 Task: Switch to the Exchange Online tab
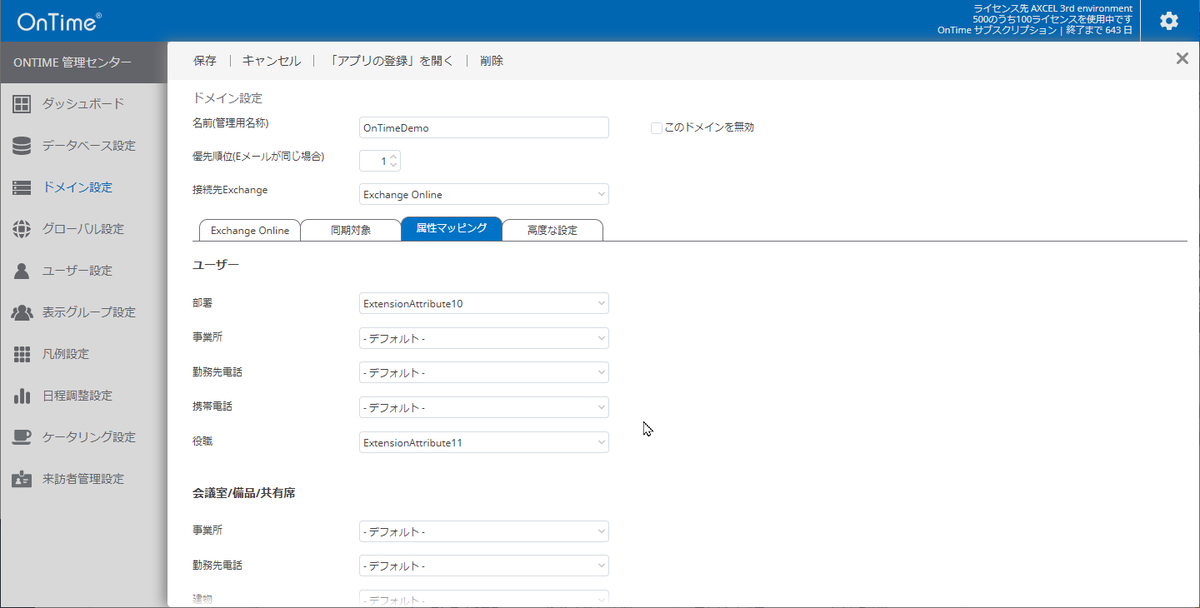(x=250, y=230)
